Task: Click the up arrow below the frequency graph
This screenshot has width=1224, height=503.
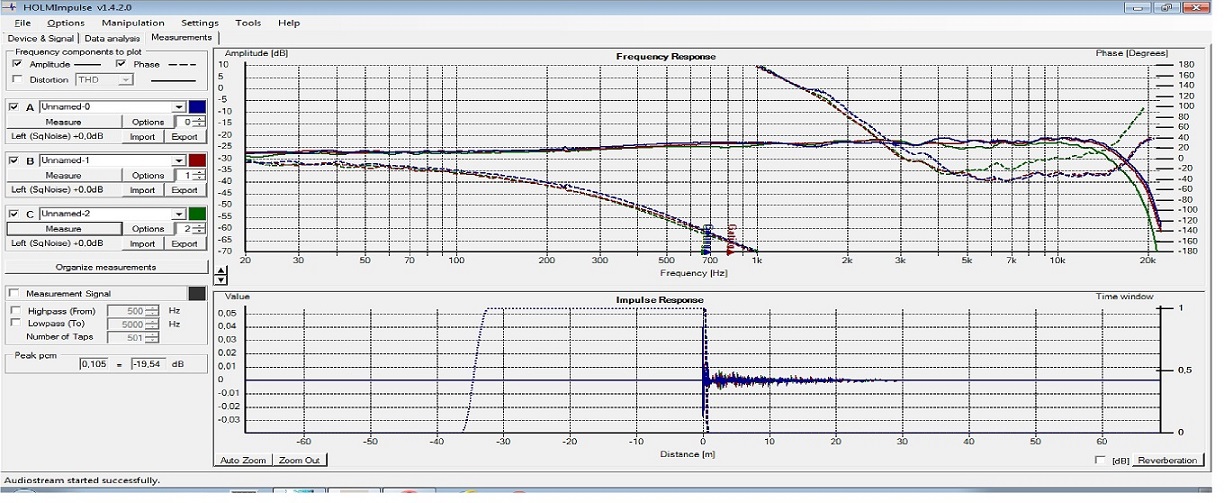Action: point(221,271)
